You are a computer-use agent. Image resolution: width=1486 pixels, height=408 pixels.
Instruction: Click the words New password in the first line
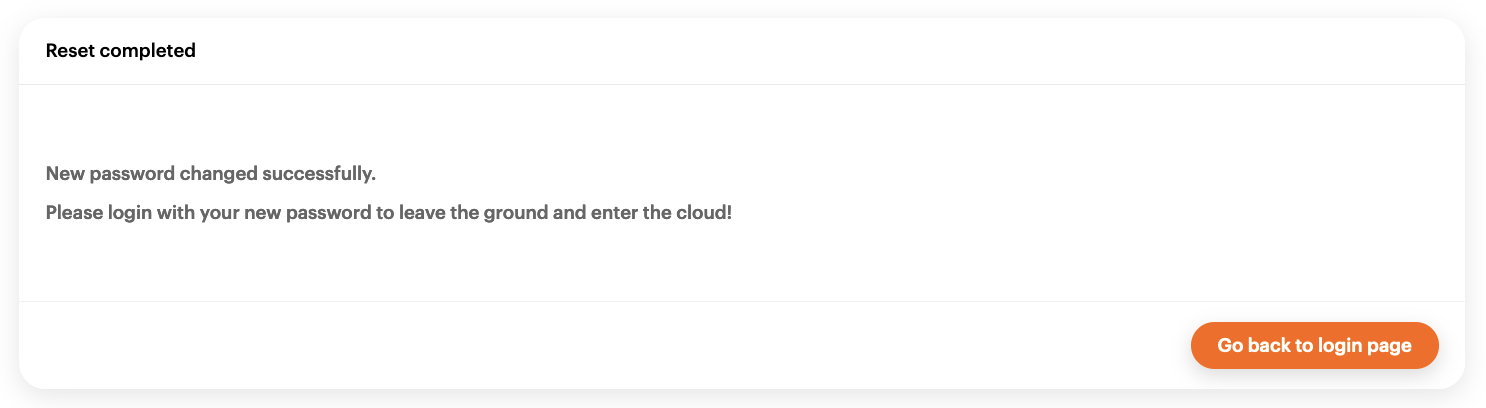(x=110, y=174)
